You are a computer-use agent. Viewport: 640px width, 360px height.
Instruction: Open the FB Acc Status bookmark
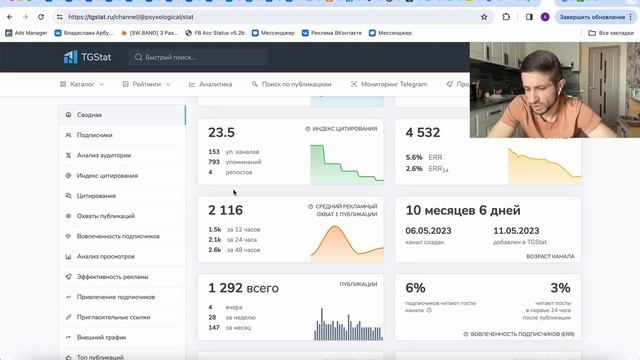point(215,33)
